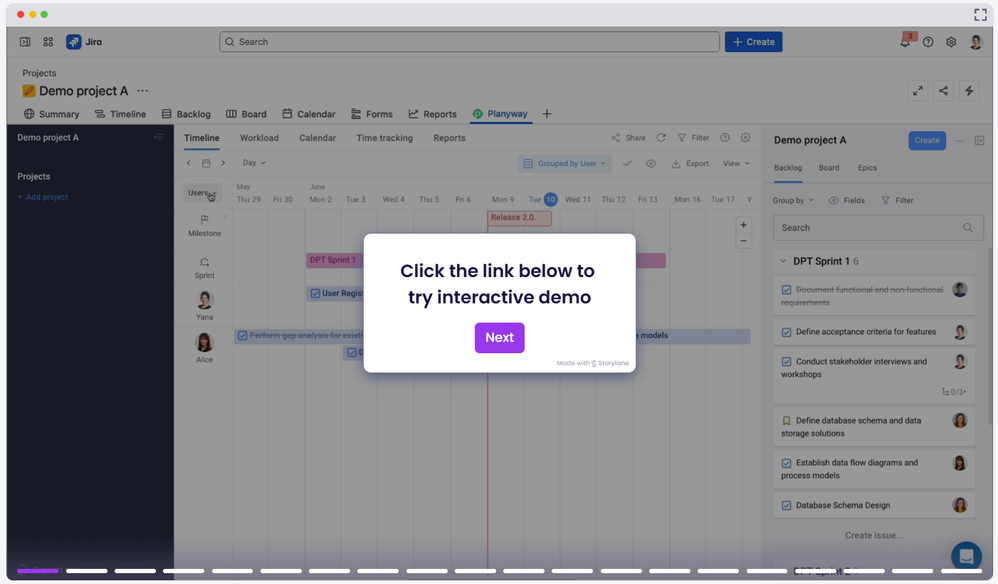The width and height of the screenshot is (998, 584).
Task: Open the automation lightning bolt icon
Action: pos(969,91)
